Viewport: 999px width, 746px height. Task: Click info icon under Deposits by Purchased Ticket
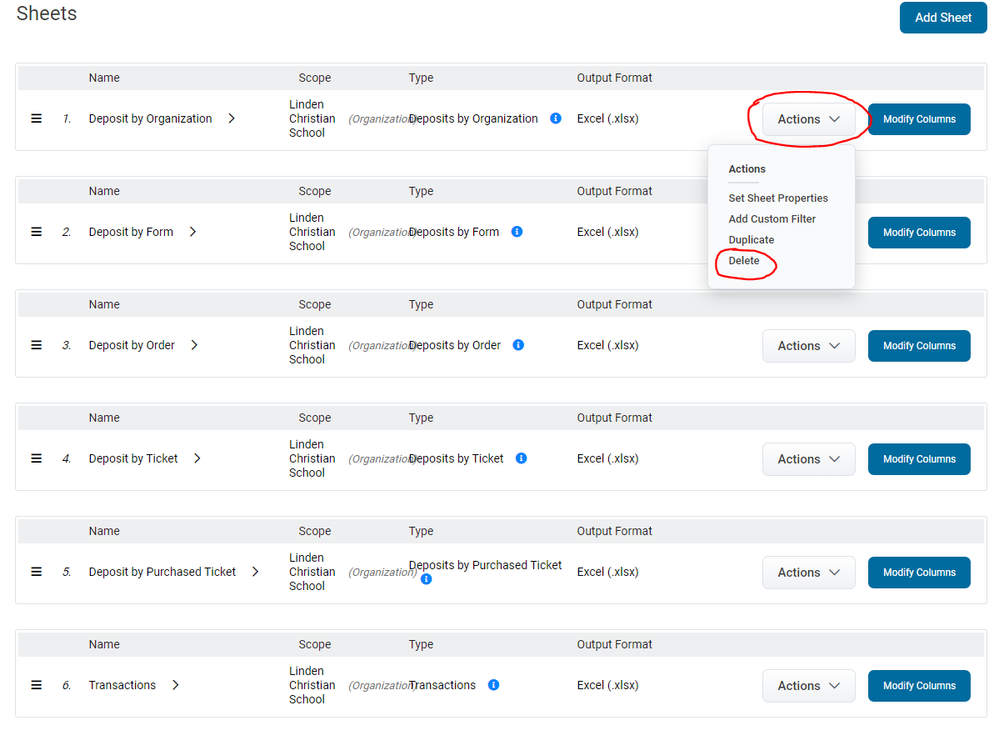tap(426, 579)
